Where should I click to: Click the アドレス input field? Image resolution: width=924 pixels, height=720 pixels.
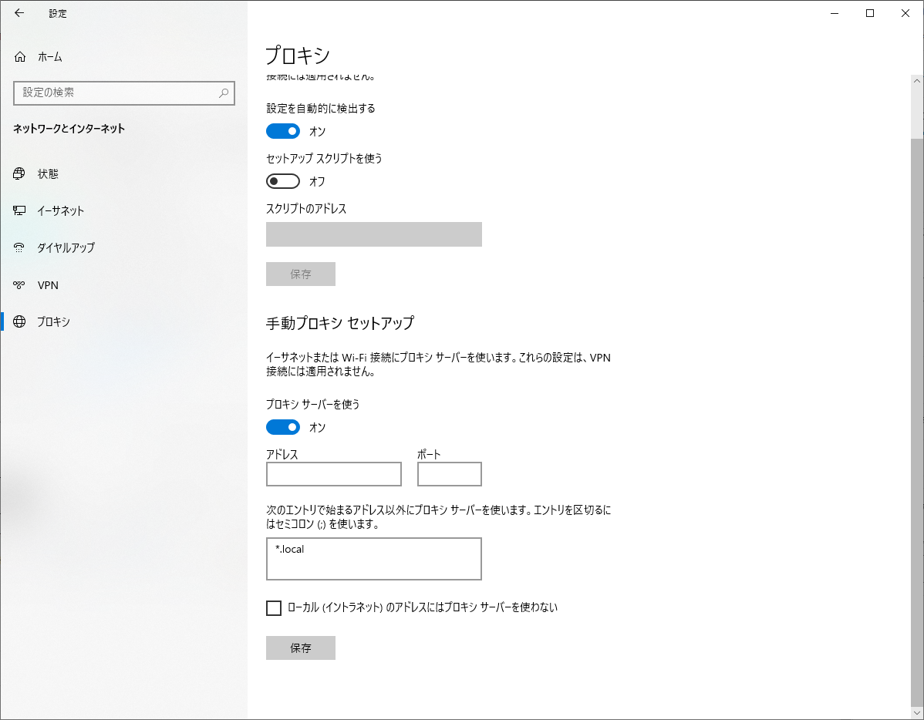pyautogui.click(x=334, y=474)
